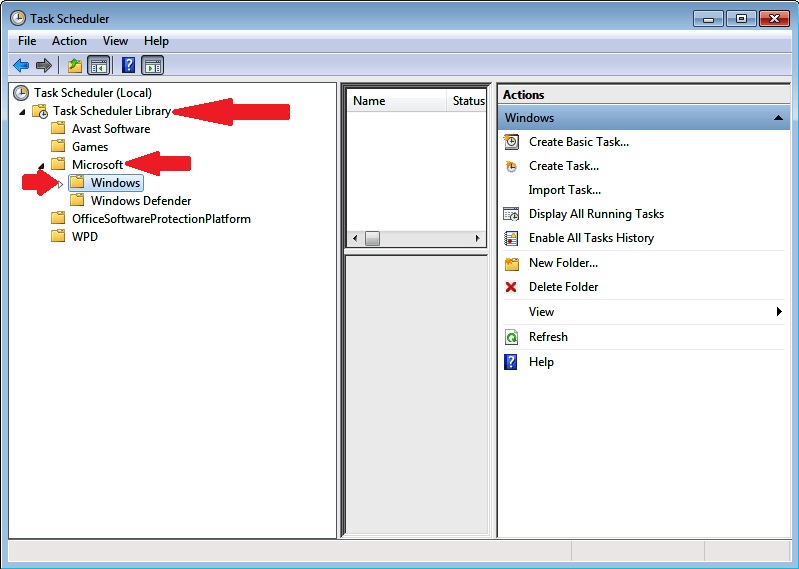799x569 pixels.
Task: Click the Refresh action label
Action: 548,337
